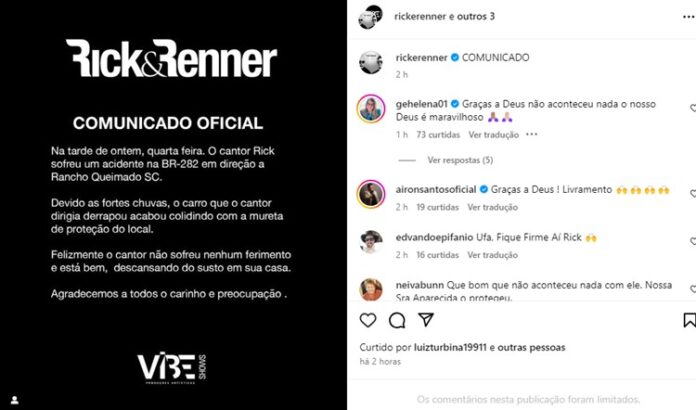Image resolution: width=696 pixels, height=410 pixels.
Task: Open aironsantosoficial username link
Action: tap(436, 189)
